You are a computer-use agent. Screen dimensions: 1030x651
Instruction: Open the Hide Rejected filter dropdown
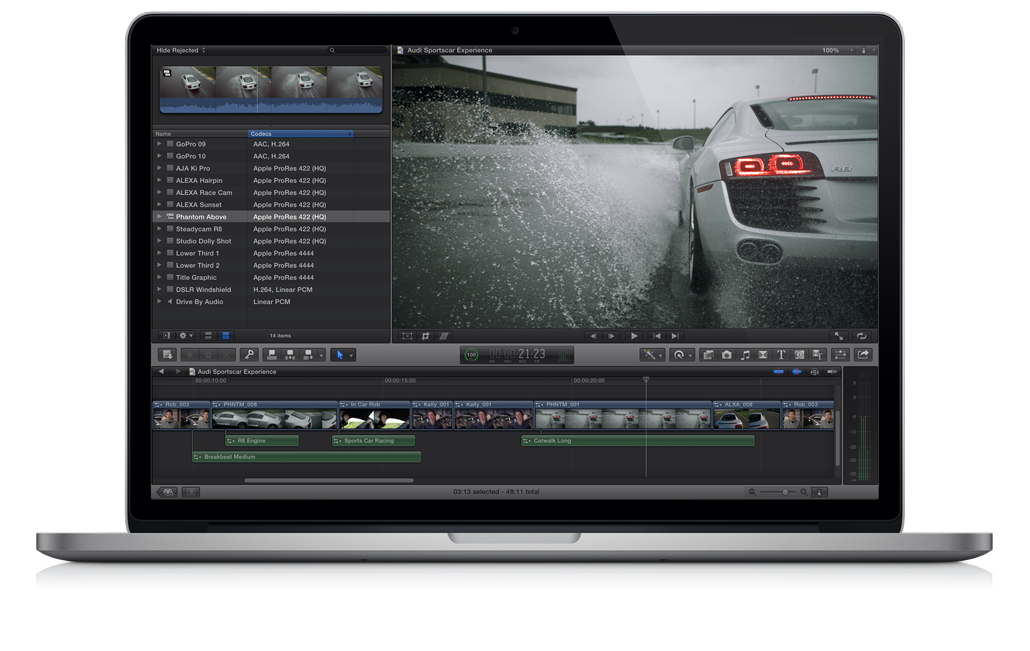(x=178, y=48)
